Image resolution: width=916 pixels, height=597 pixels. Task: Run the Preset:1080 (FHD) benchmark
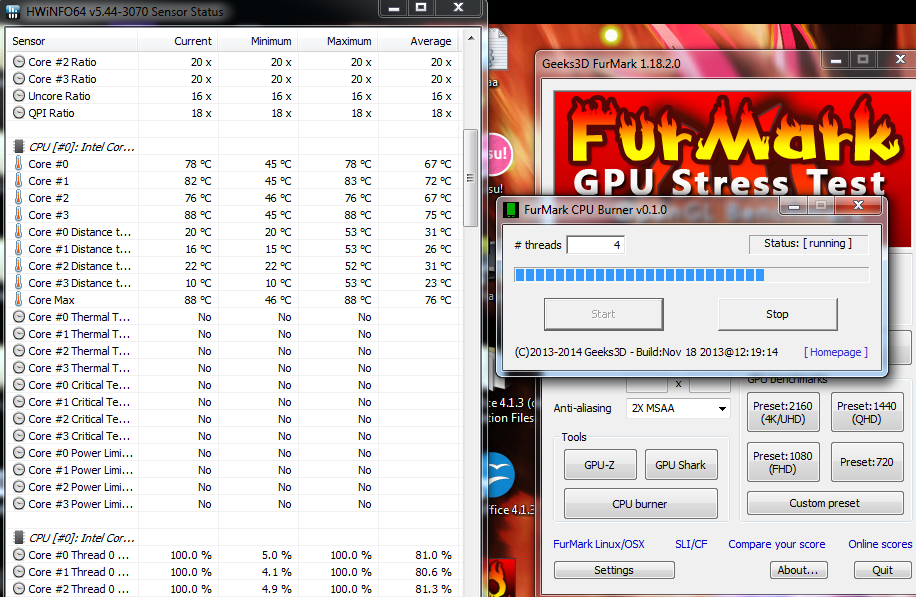(783, 462)
